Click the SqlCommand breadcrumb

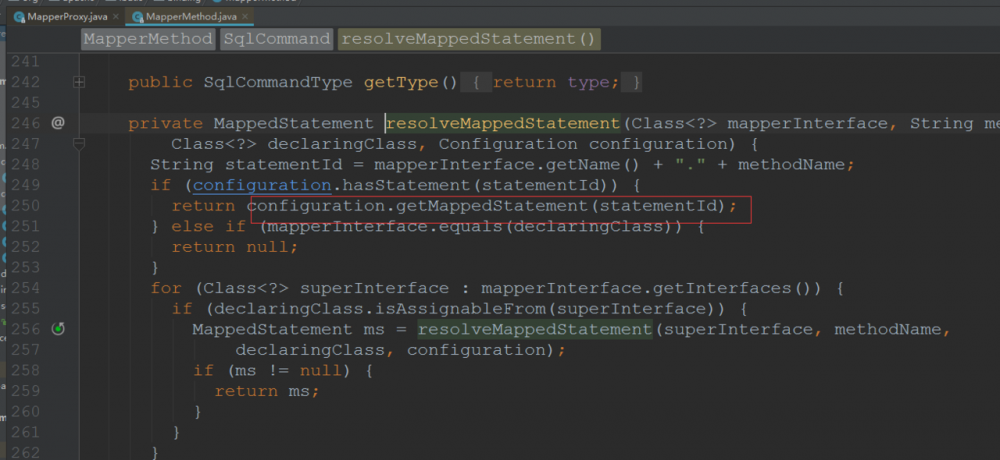pos(276,39)
